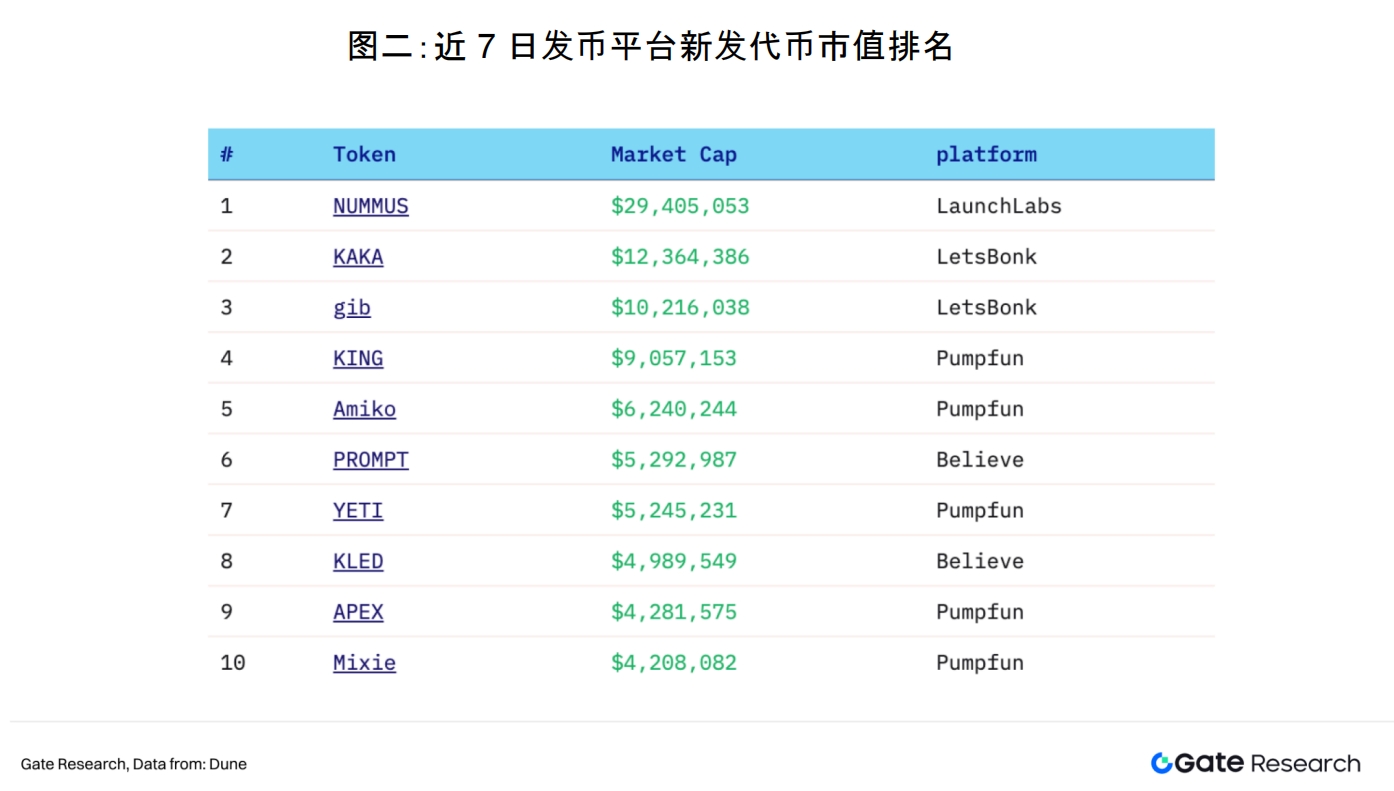Viewport: 1394px width, 791px height.
Task: Select the $4,281,575 market cap value
Action: point(673,612)
